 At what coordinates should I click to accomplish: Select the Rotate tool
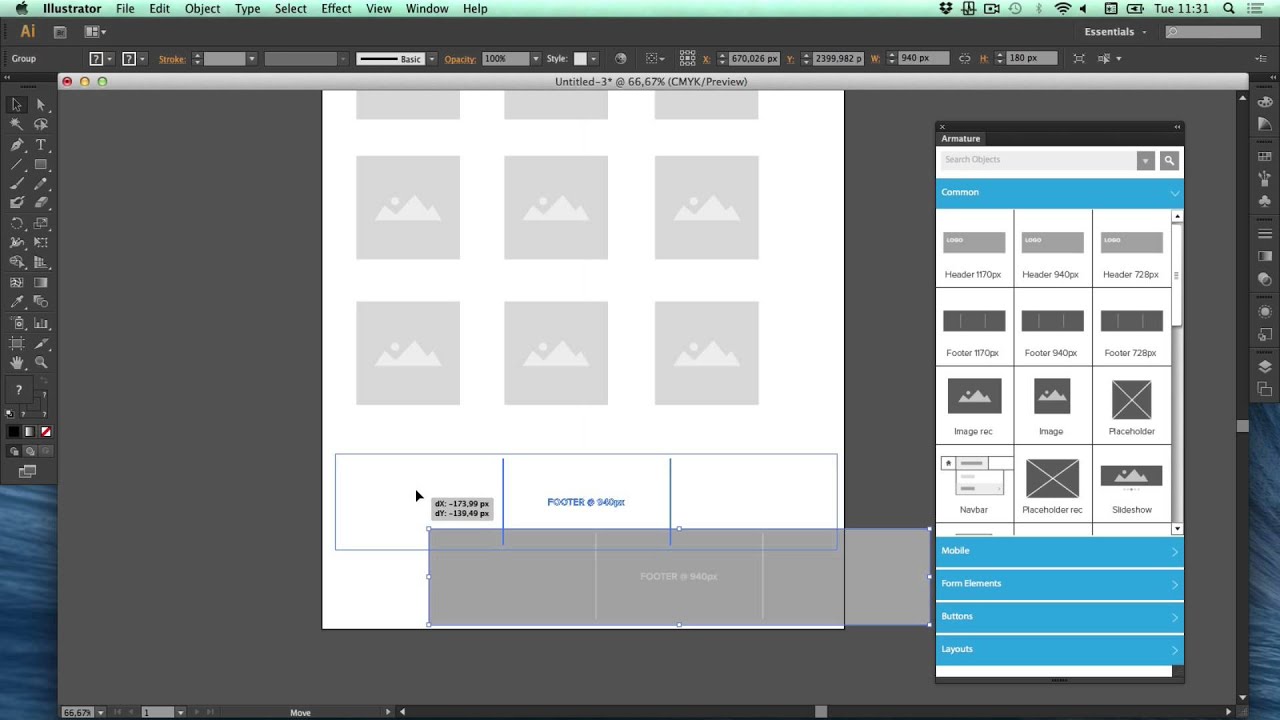(17, 223)
